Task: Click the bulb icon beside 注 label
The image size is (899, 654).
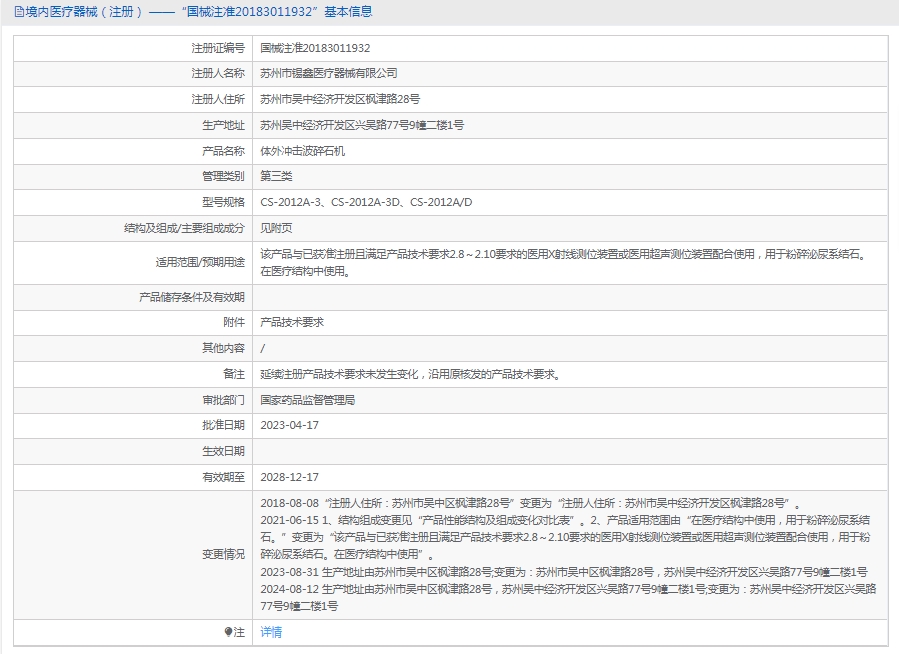Action: [x=228, y=632]
